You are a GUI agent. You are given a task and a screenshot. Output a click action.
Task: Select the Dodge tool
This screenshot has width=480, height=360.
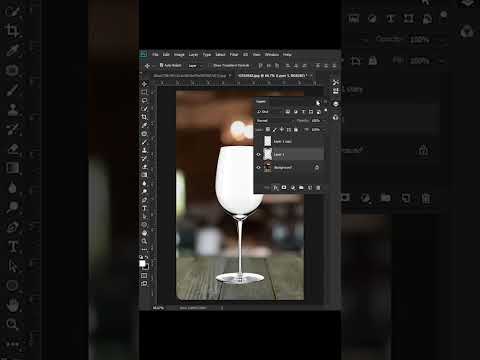coord(144,192)
